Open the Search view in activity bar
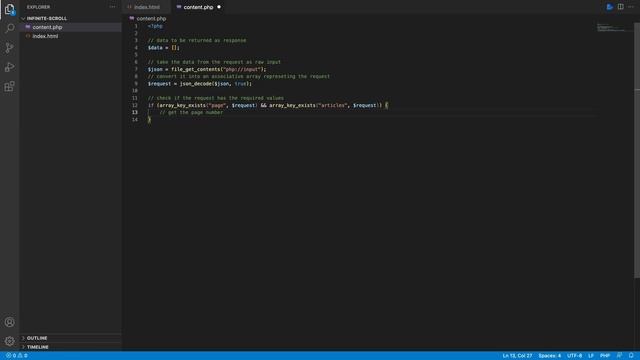The width and height of the screenshot is (640, 360). 9,28
